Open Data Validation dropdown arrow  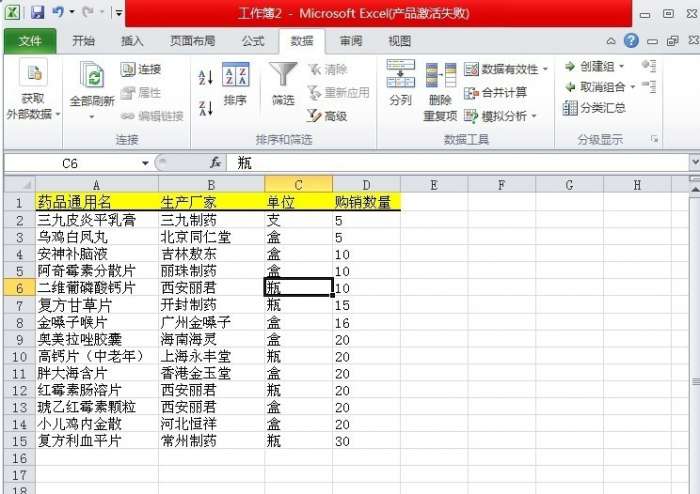pyautogui.click(x=545, y=69)
